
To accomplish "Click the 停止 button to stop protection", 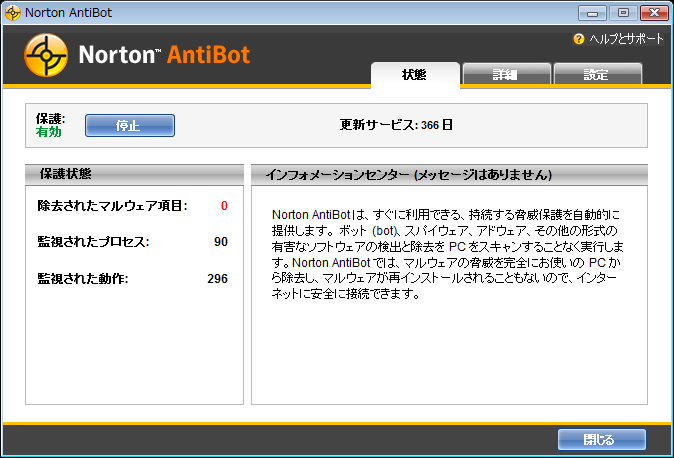I will (x=130, y=126).
